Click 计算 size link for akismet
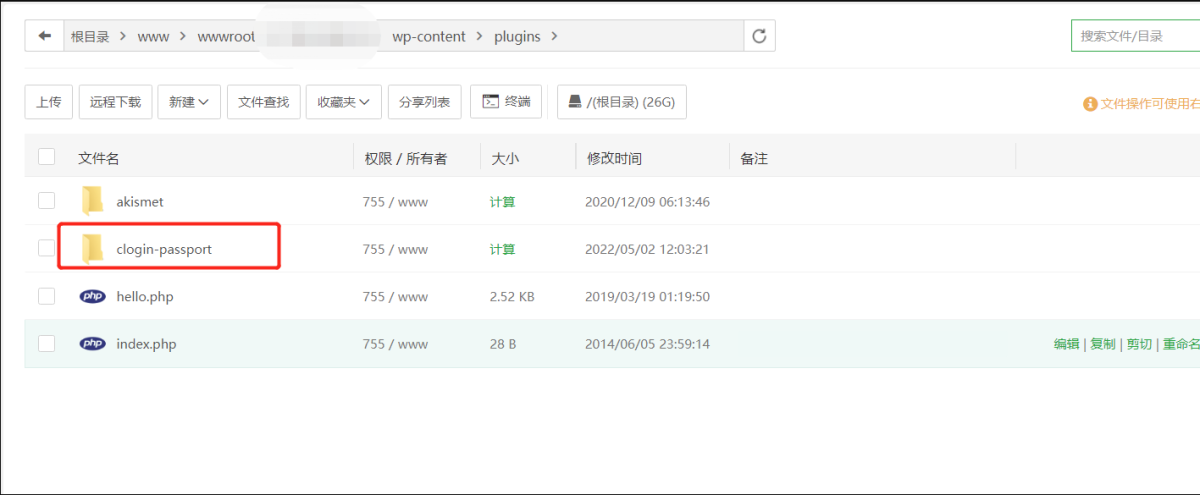The image size is (1200, 495). pyautogui.click(x=502, y=202)
